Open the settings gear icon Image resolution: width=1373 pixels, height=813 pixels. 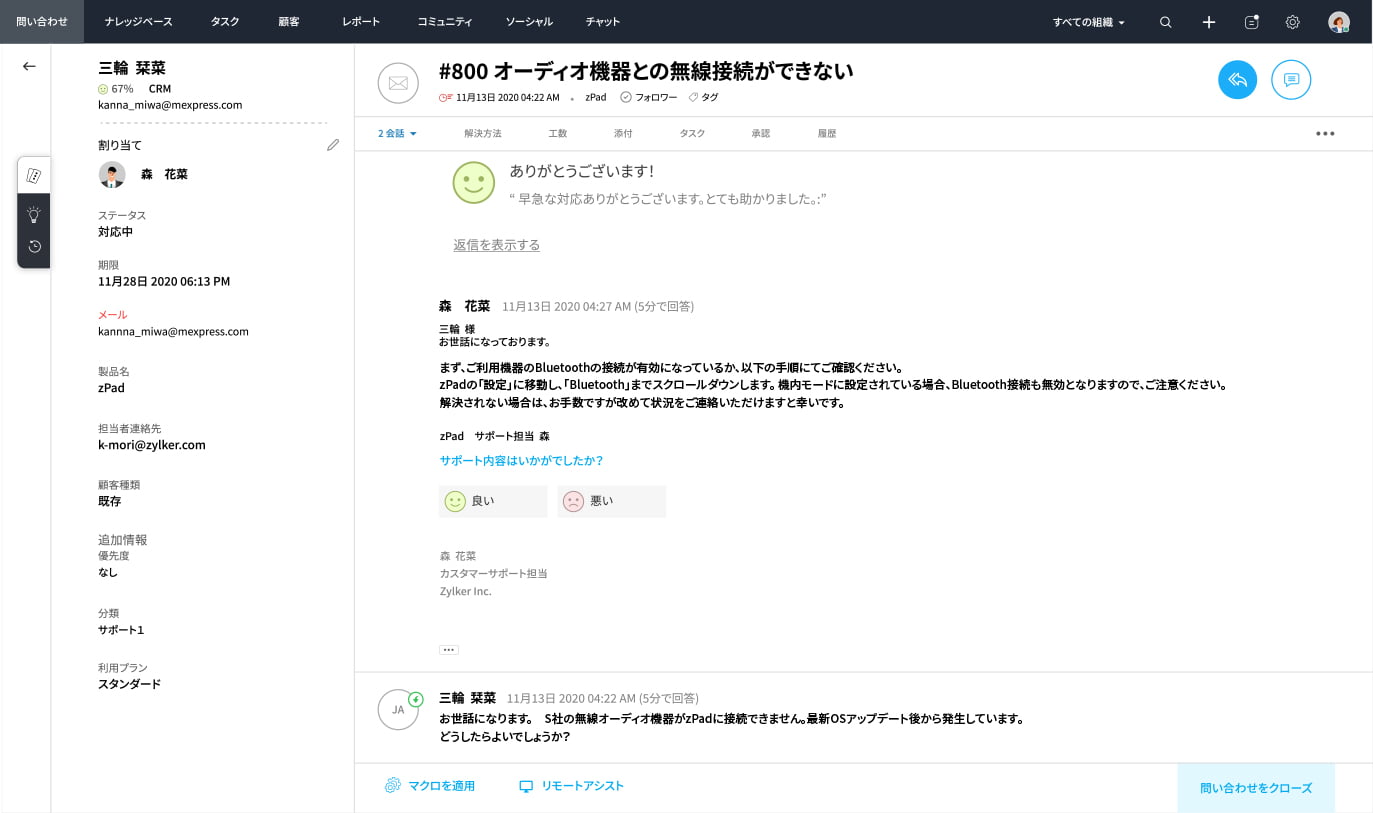1292,22
